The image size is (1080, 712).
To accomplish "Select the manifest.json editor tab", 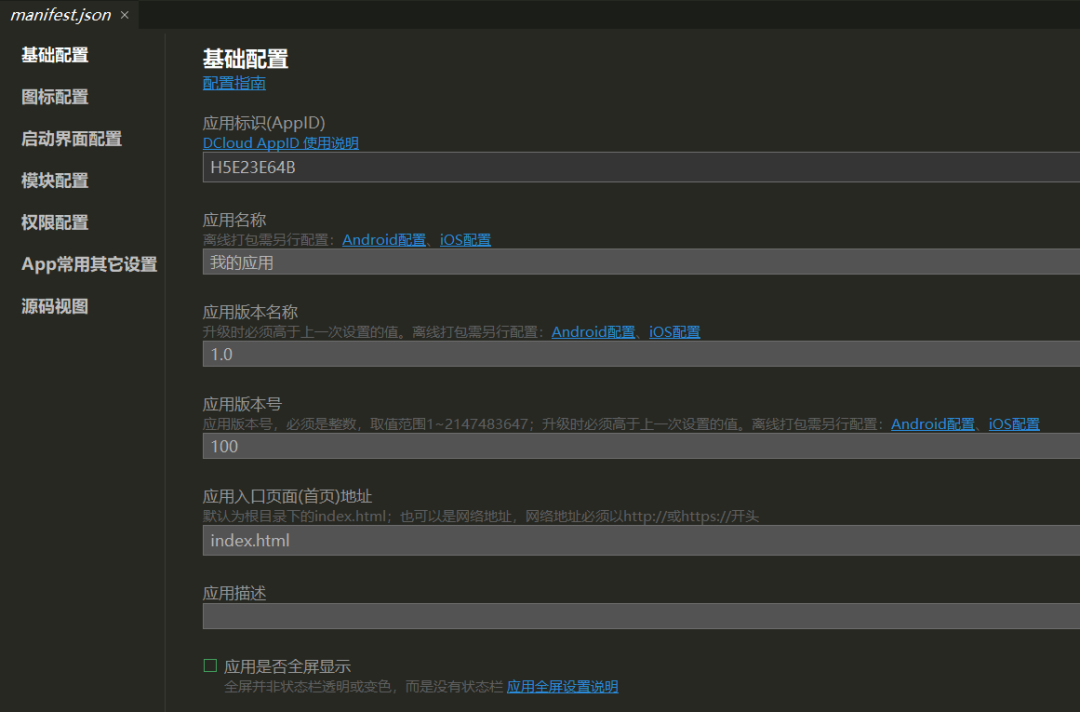I will coord(60,15).
